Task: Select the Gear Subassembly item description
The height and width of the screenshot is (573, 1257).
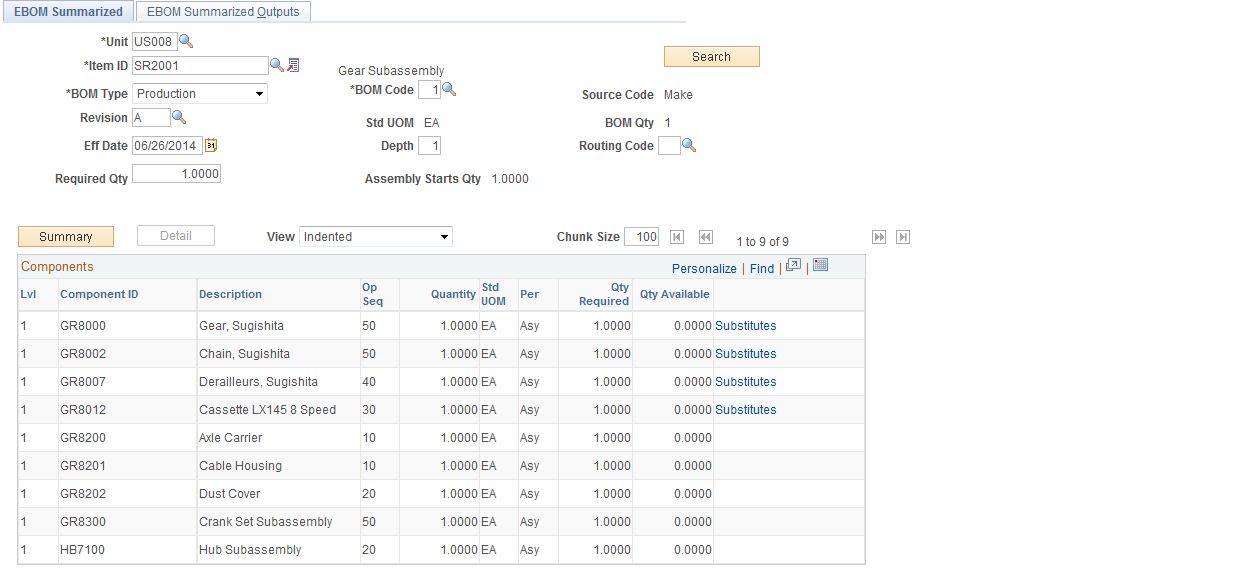Action: (x=391, y=71)
